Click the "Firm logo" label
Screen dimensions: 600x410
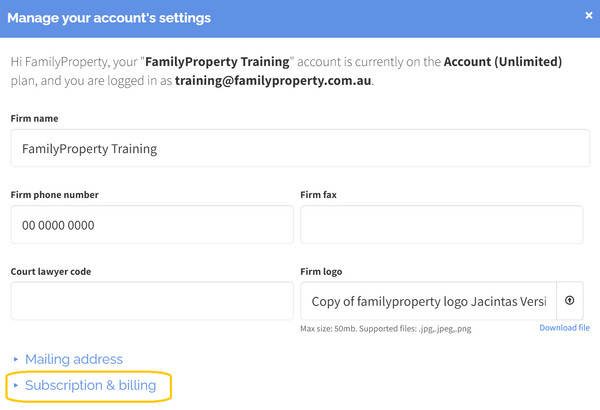pos(324,271)
